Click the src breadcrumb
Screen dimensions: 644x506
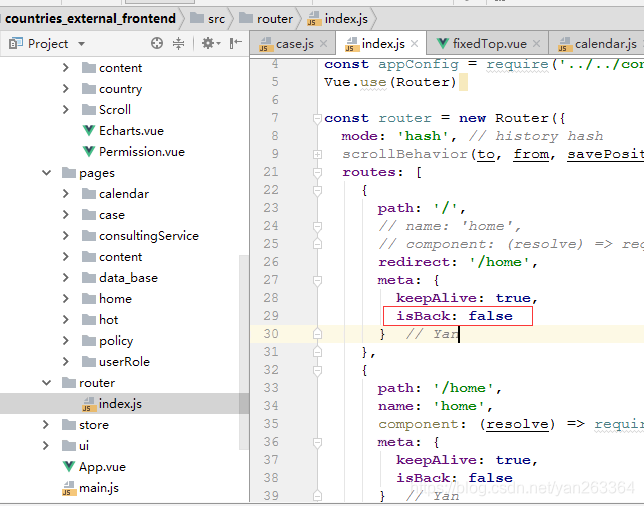[208, 19]
